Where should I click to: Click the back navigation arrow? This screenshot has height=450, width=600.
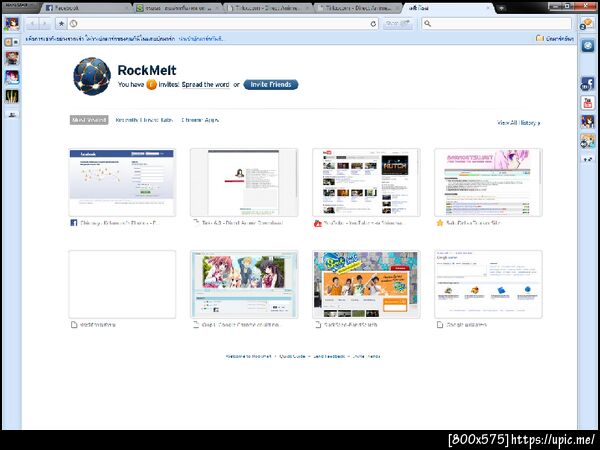pyautogui.click(x=33, y=24)
